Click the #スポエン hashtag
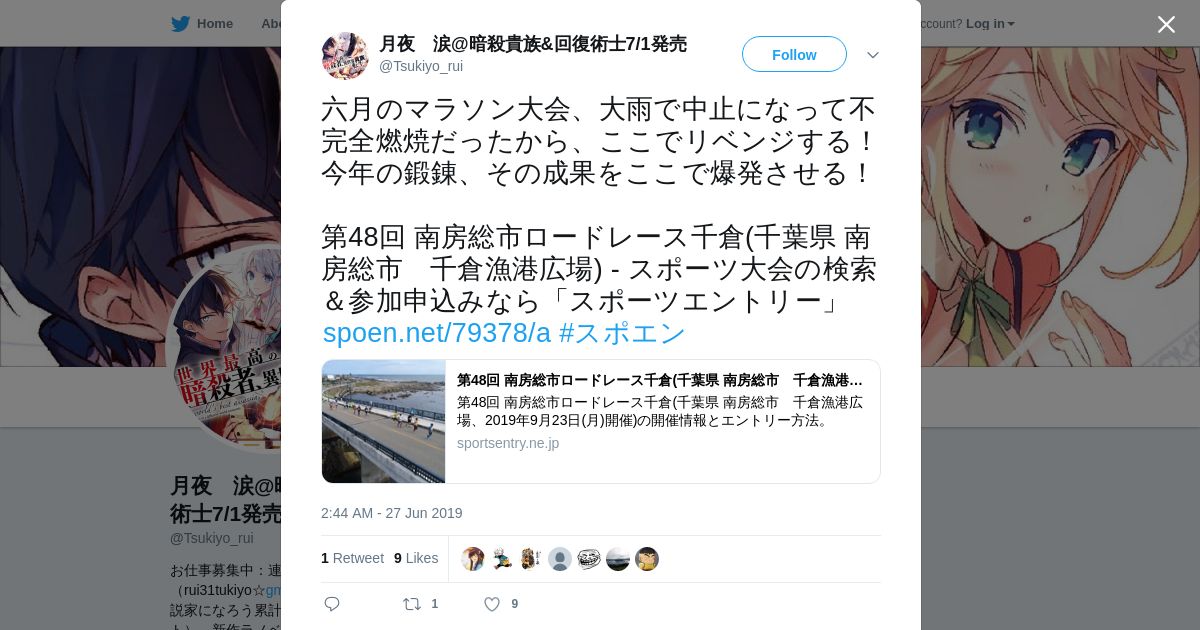This screenshot has height=630, width=1200. point(622,333)
